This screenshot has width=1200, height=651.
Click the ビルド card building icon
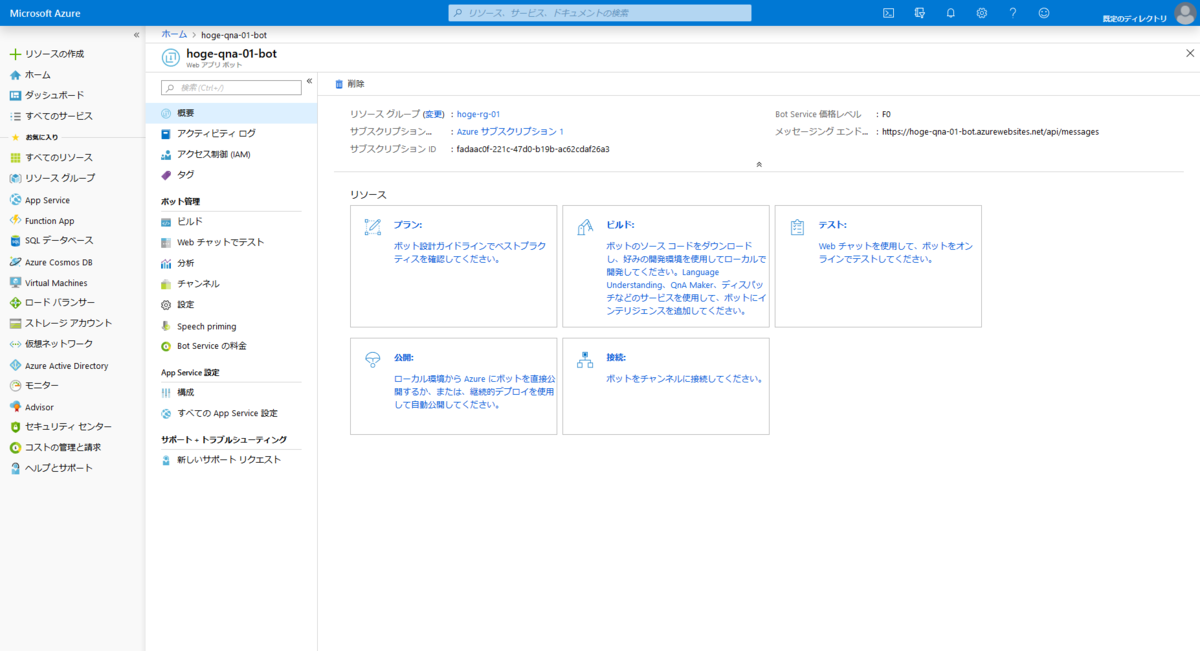pyautogui.click(x=586, y=227)
